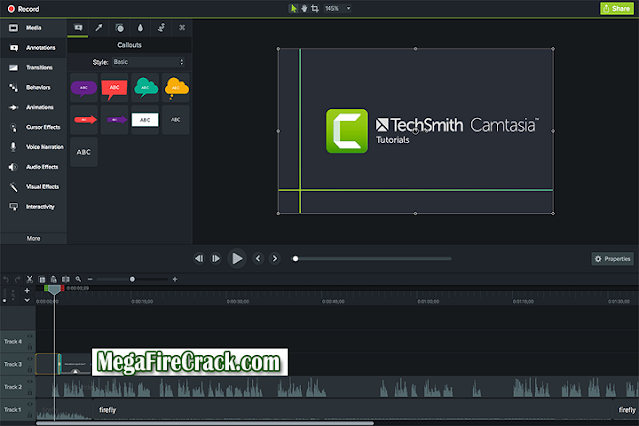639x426 pixels.
Task: Zoom in the timeline with plus
Action: click(x=175, y=279)
